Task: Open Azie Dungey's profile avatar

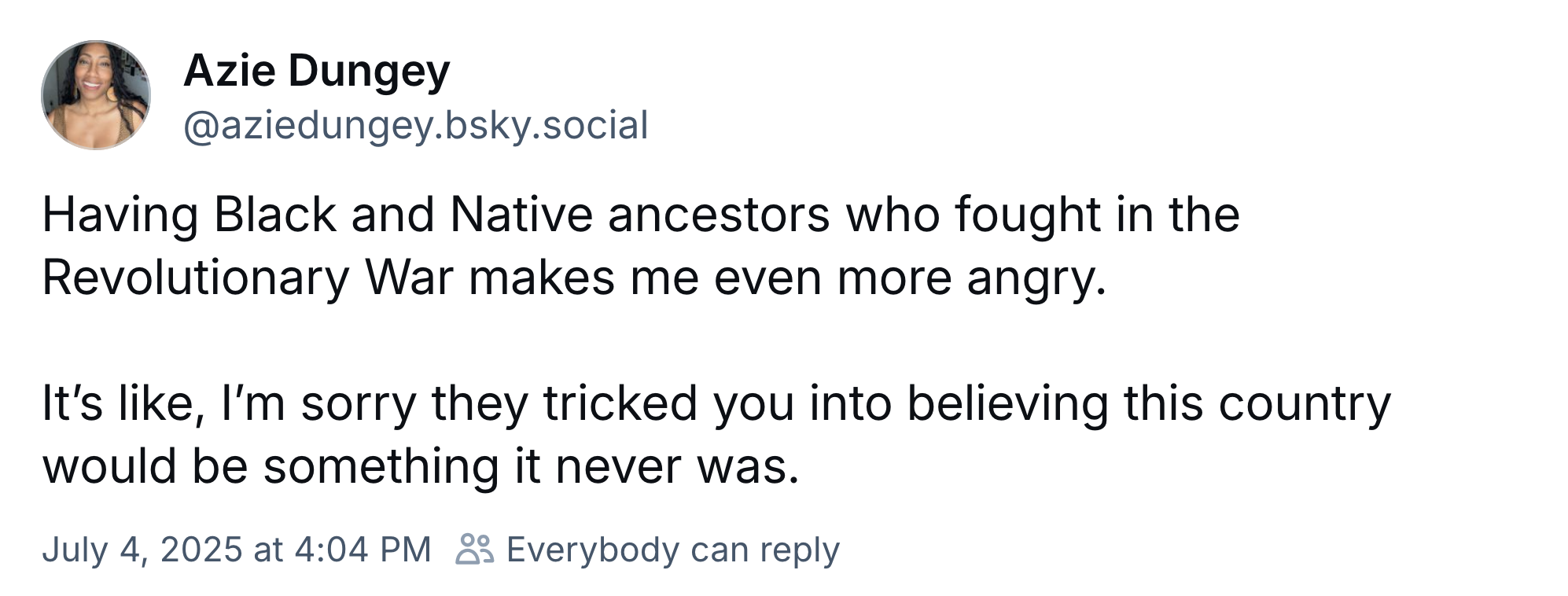Action: click(96, 95)
